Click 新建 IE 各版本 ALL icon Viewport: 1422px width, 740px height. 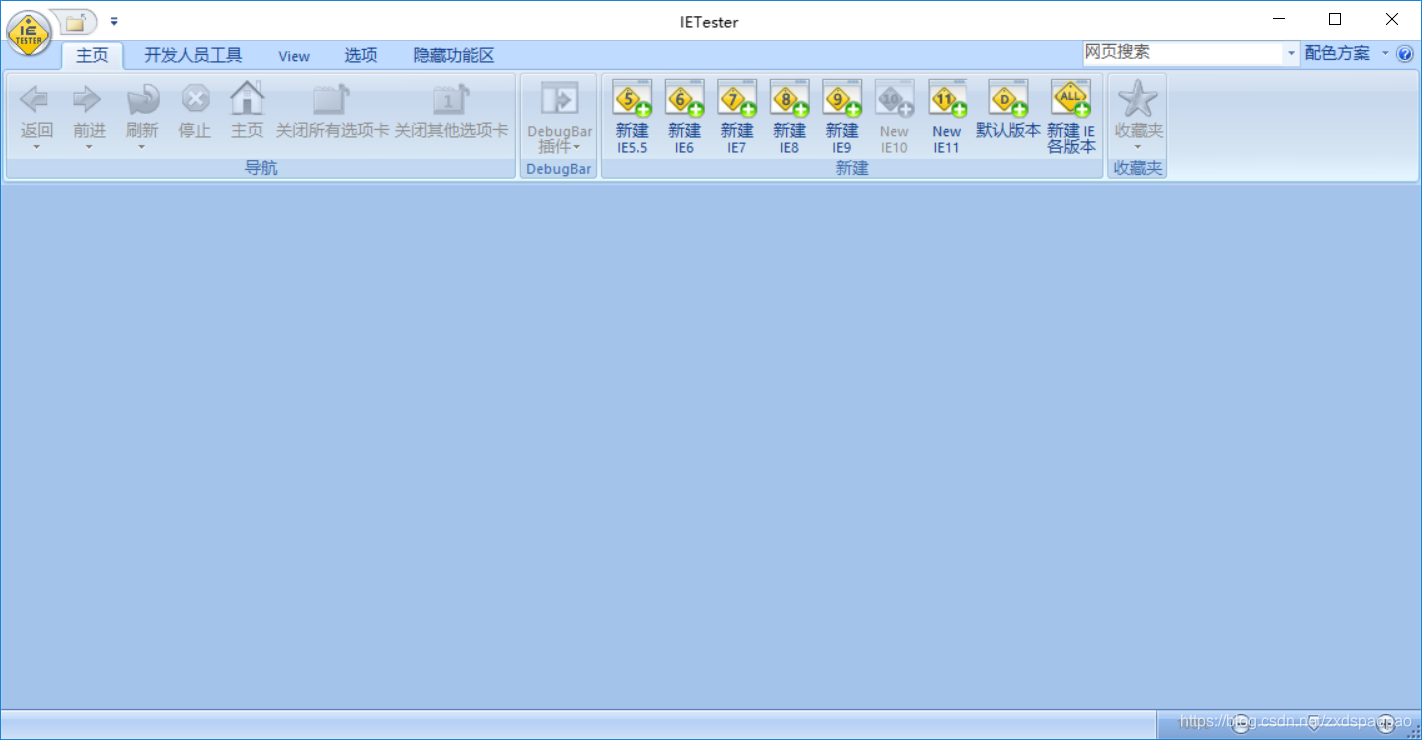(x=1071, y=99)
